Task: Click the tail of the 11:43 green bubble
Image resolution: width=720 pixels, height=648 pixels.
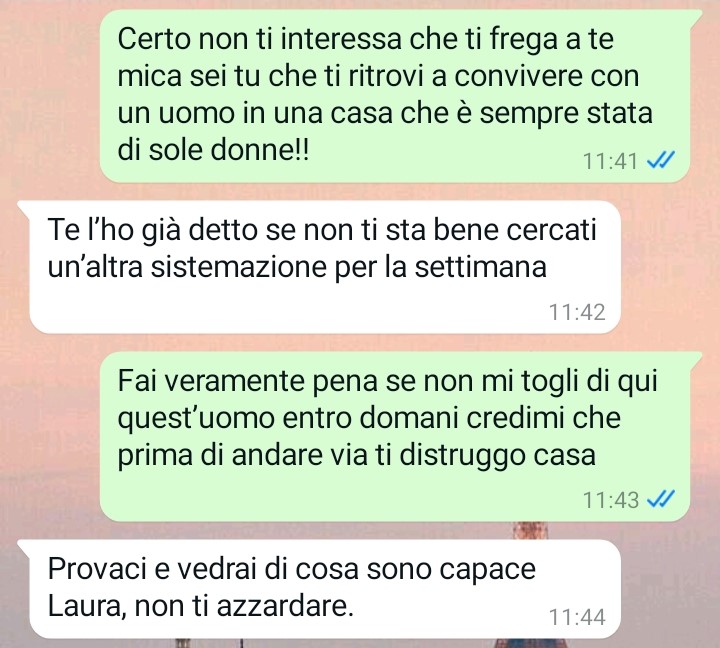Action: [x=695, y=360]
